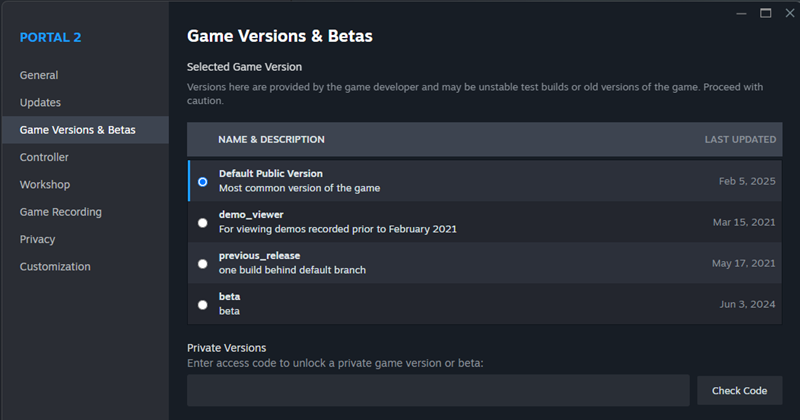Select the demo_viewer version radio button

click(x=203, y=223)
